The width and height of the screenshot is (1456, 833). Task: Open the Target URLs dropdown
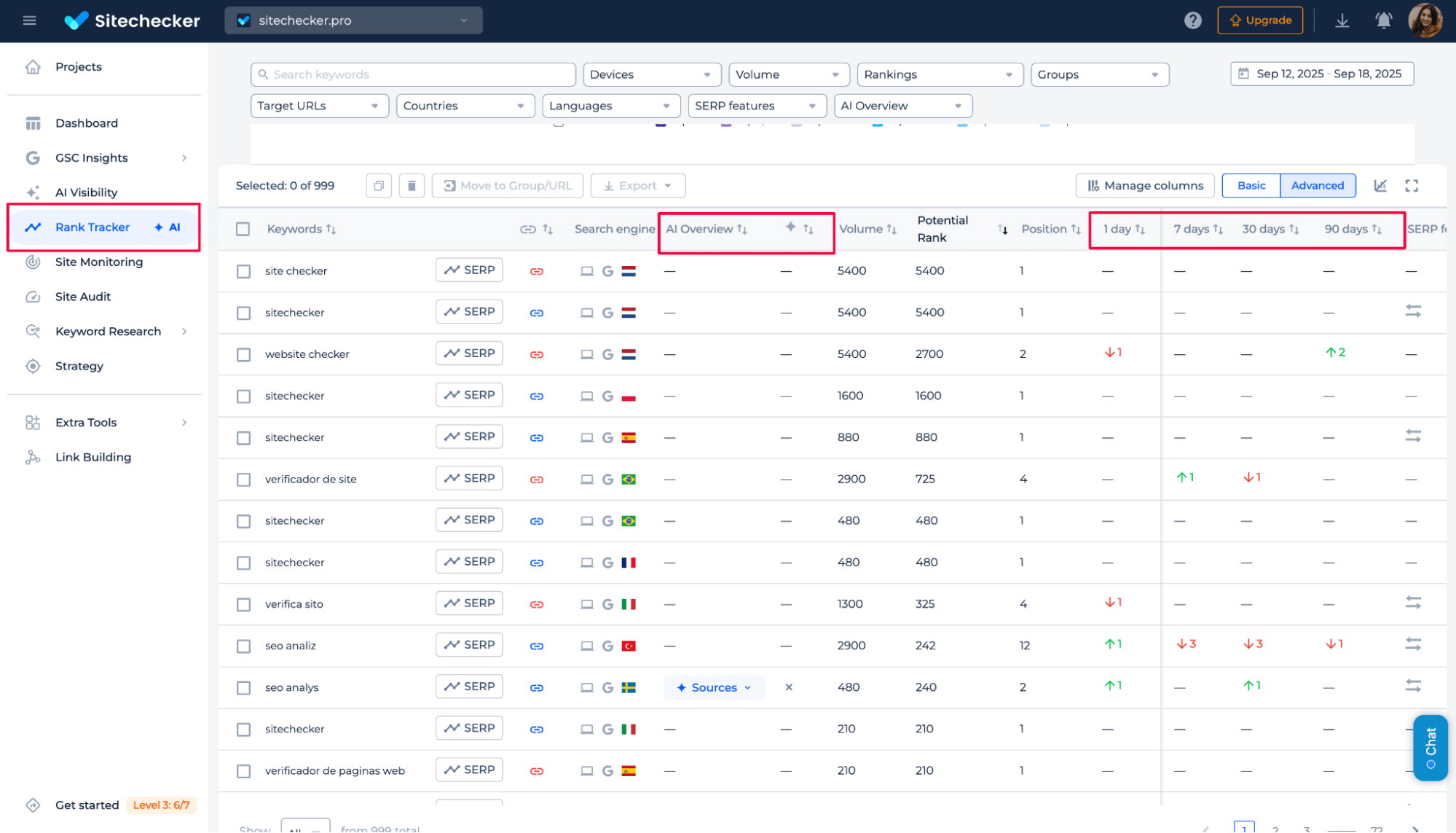319,106
